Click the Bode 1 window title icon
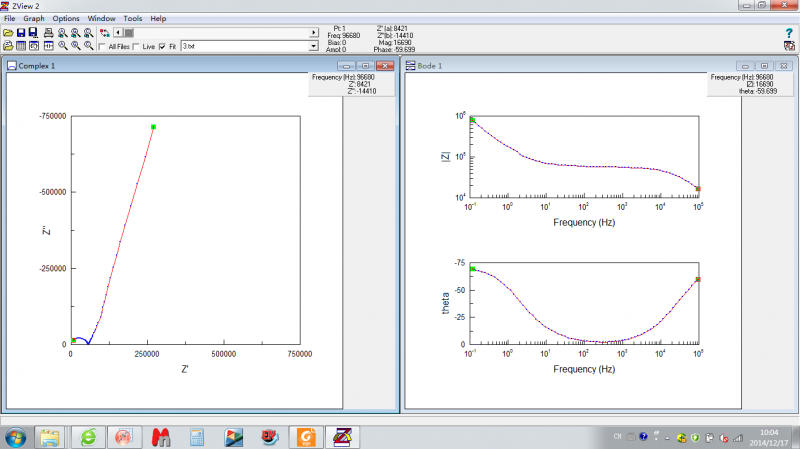 (410, 66)
